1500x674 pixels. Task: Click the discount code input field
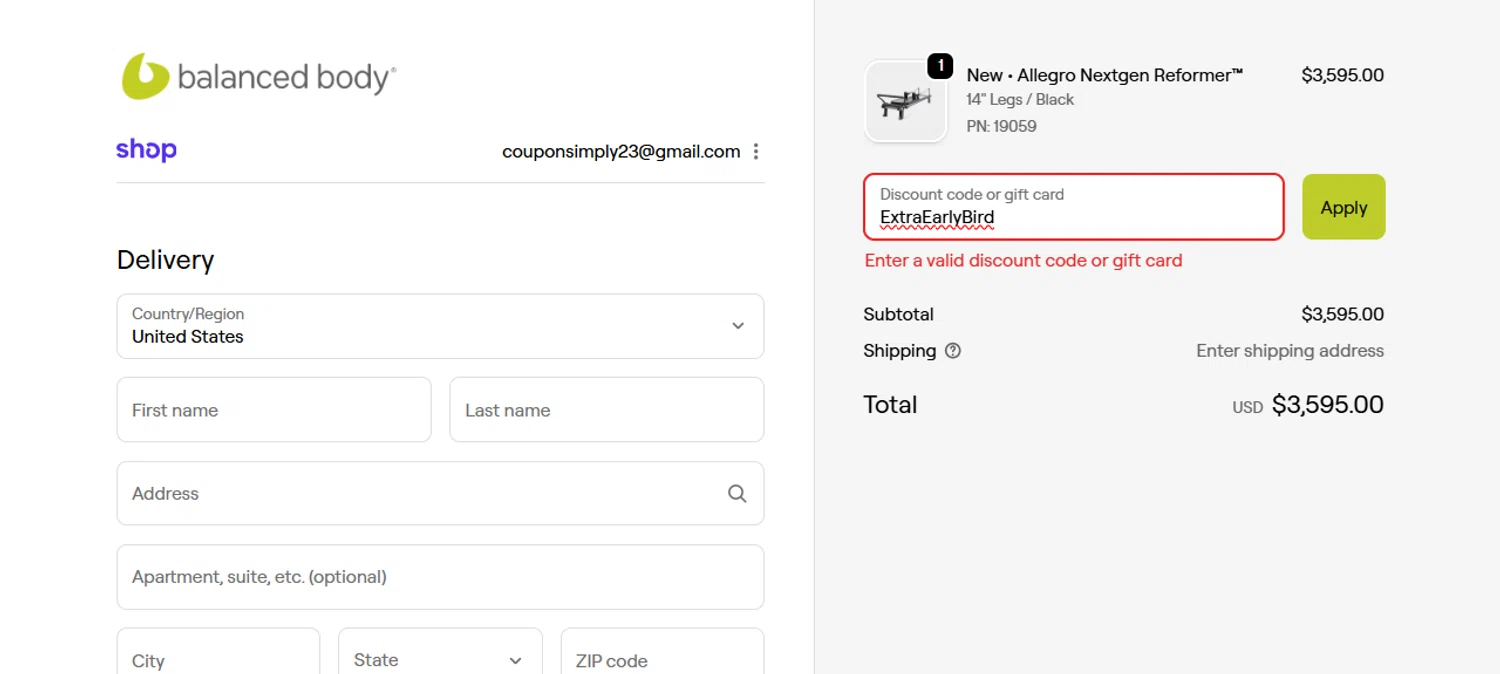pos(1074,207)
